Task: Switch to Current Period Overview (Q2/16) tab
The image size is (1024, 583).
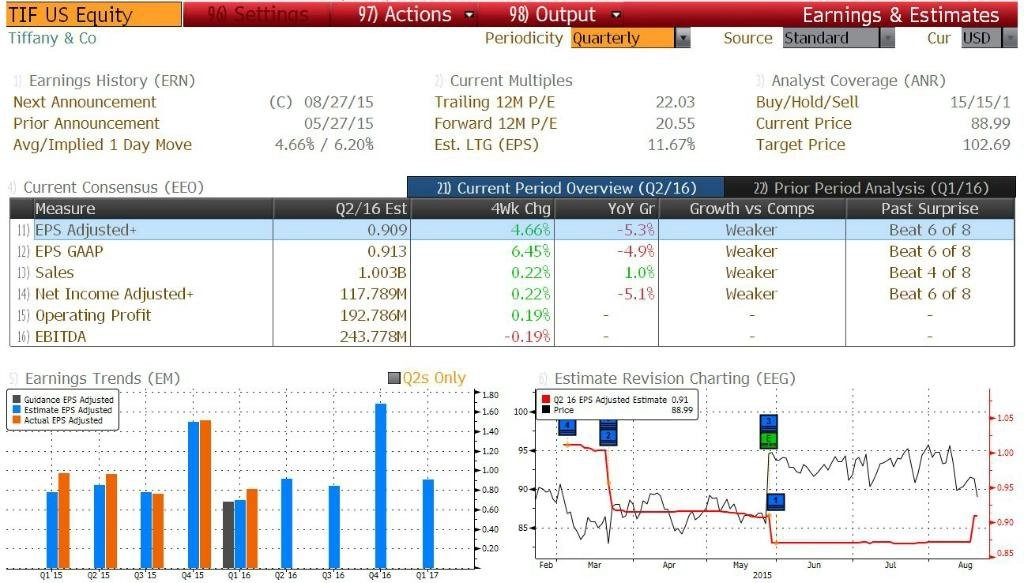Action: 566,188
